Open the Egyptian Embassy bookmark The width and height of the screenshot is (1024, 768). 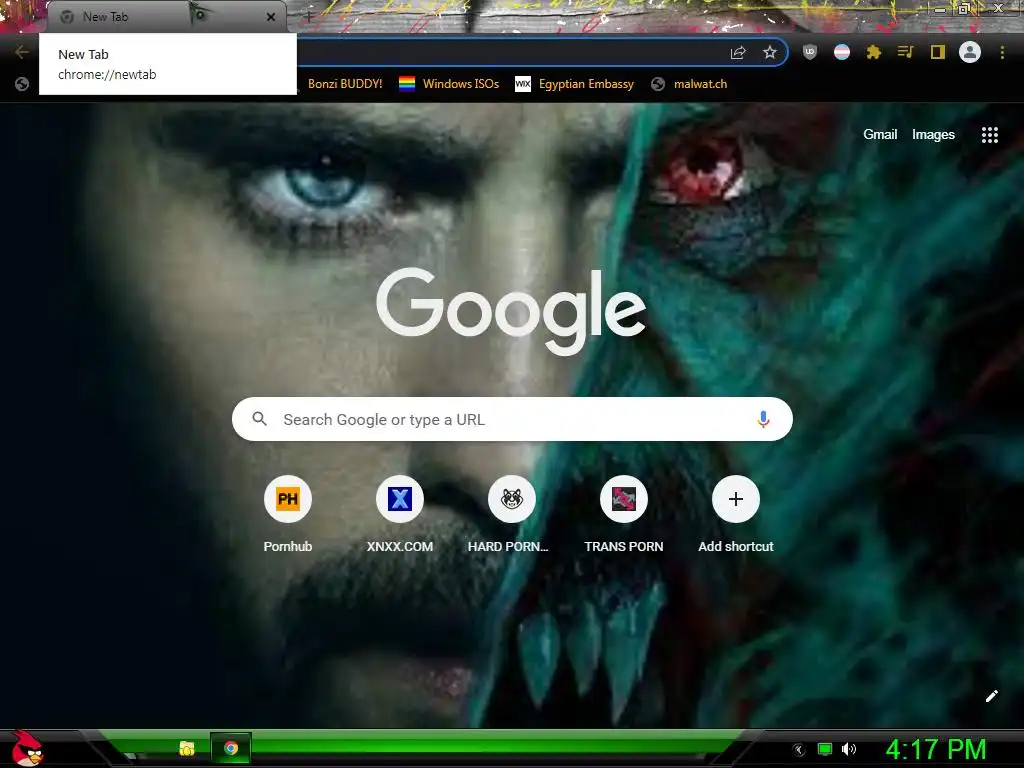(575, 84)
